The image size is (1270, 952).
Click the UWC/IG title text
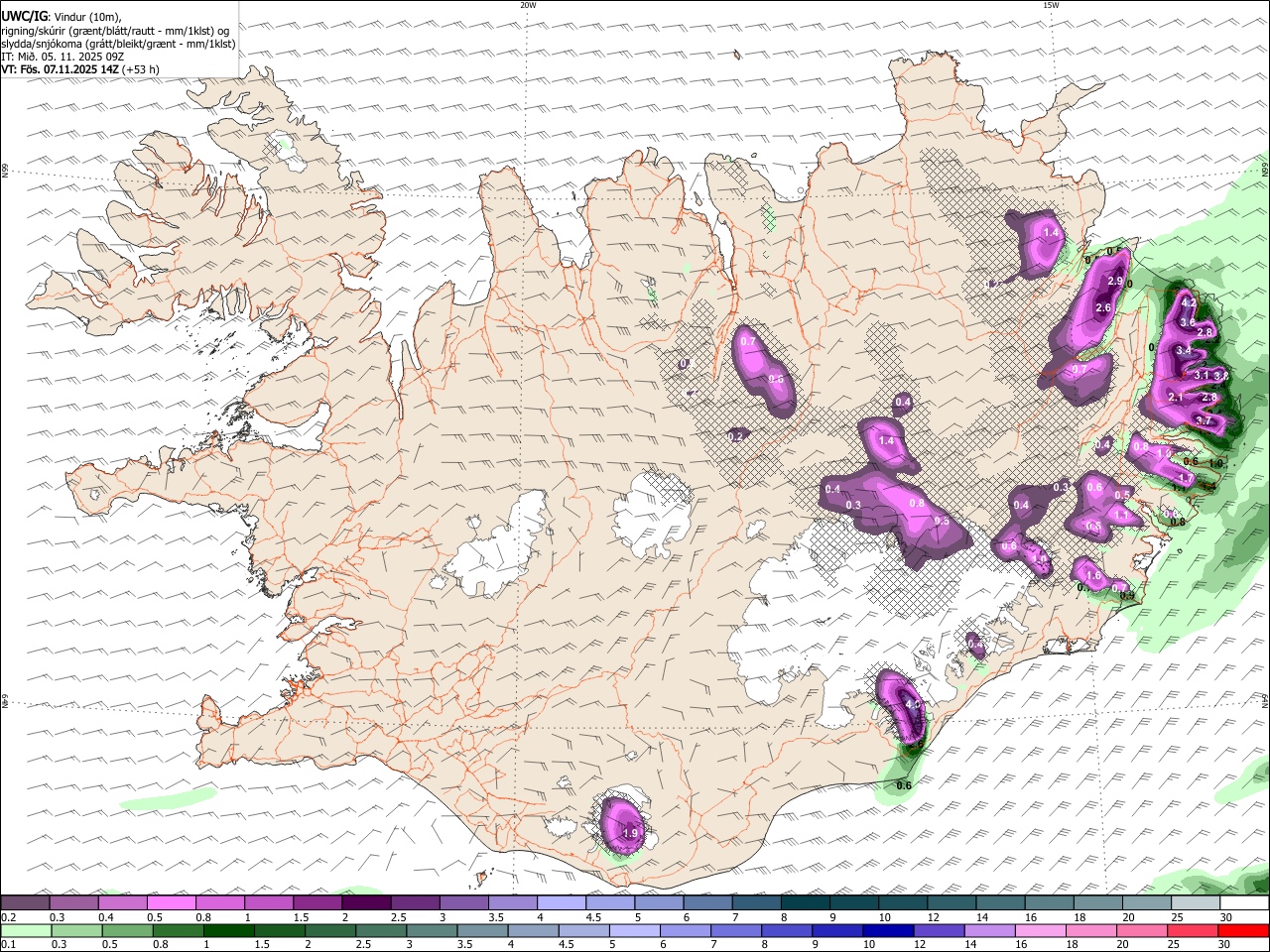tap(24, 16)
